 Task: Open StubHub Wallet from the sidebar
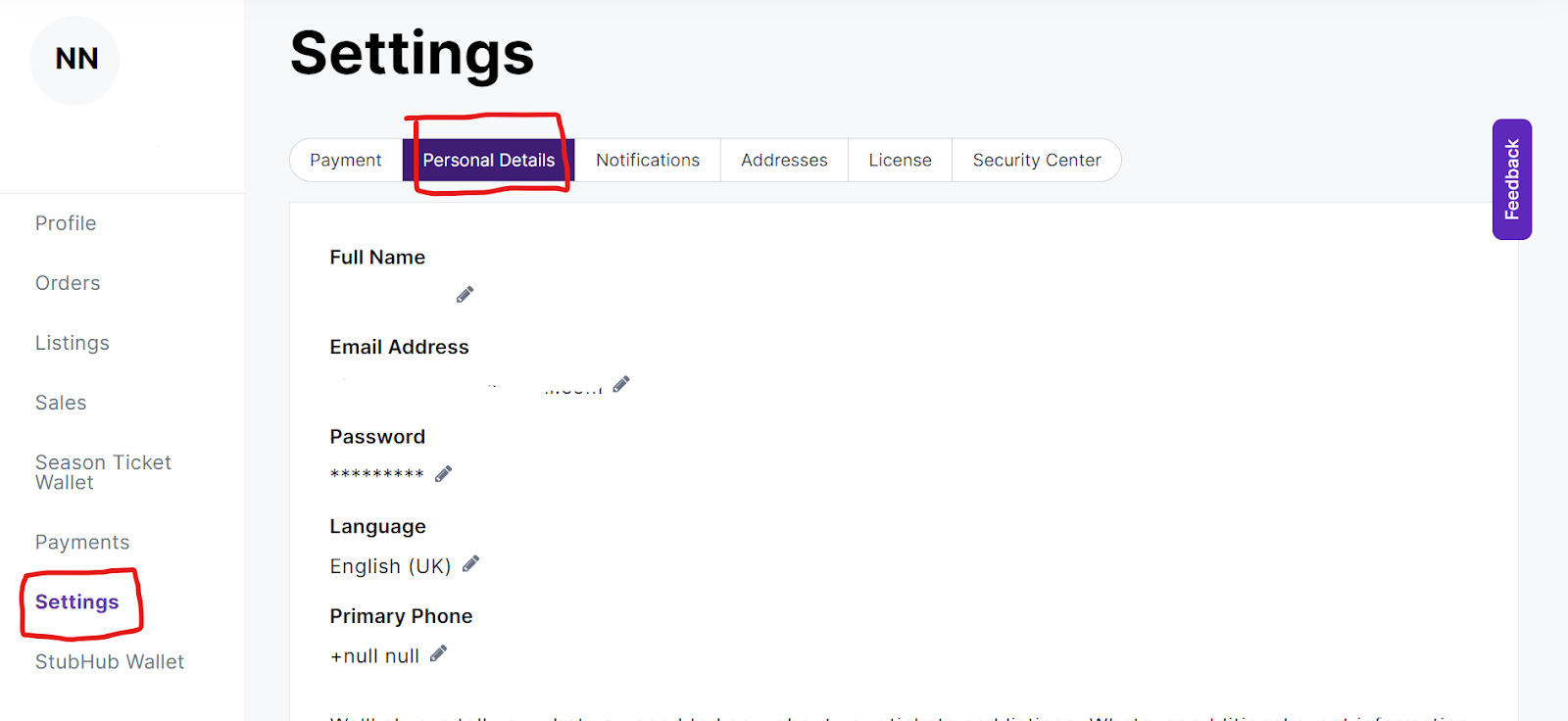click(x=110, y=662)
